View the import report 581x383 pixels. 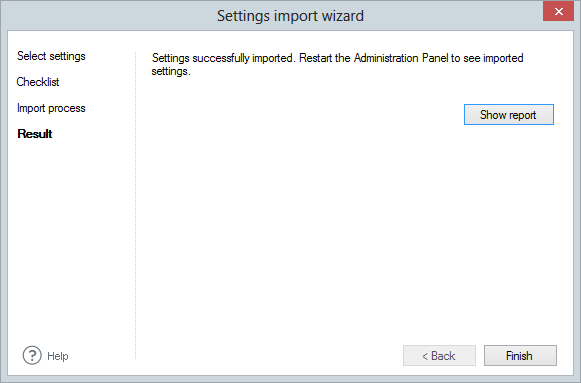click(509, 114)
